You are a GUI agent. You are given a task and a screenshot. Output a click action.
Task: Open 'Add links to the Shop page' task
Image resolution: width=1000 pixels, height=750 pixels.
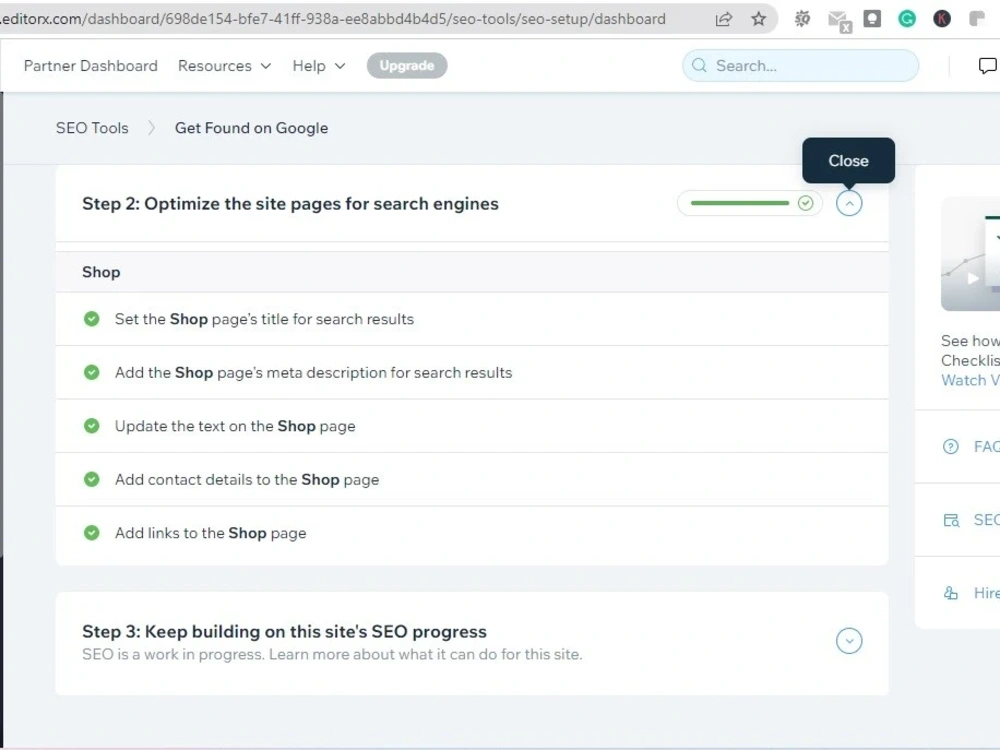(x=472, y=533)
